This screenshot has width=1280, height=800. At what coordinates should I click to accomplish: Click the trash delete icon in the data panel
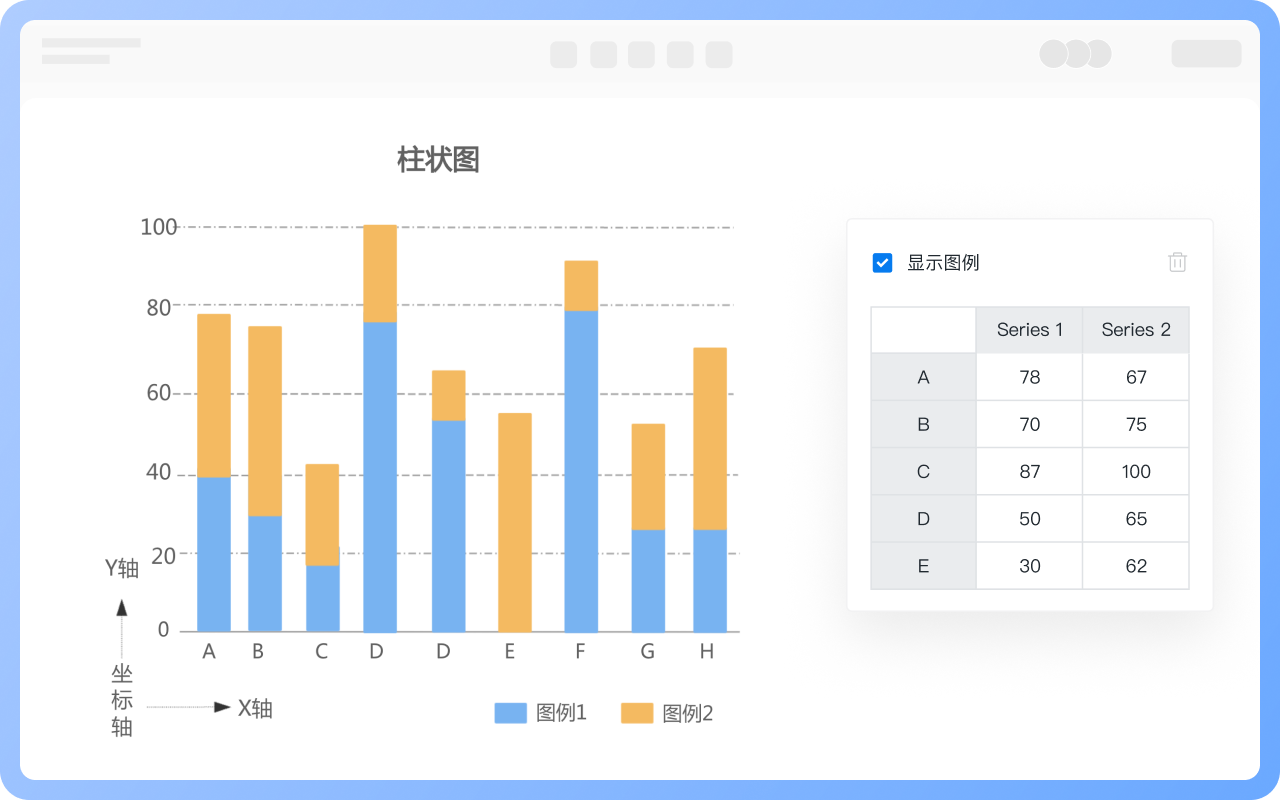point(1177,262)
